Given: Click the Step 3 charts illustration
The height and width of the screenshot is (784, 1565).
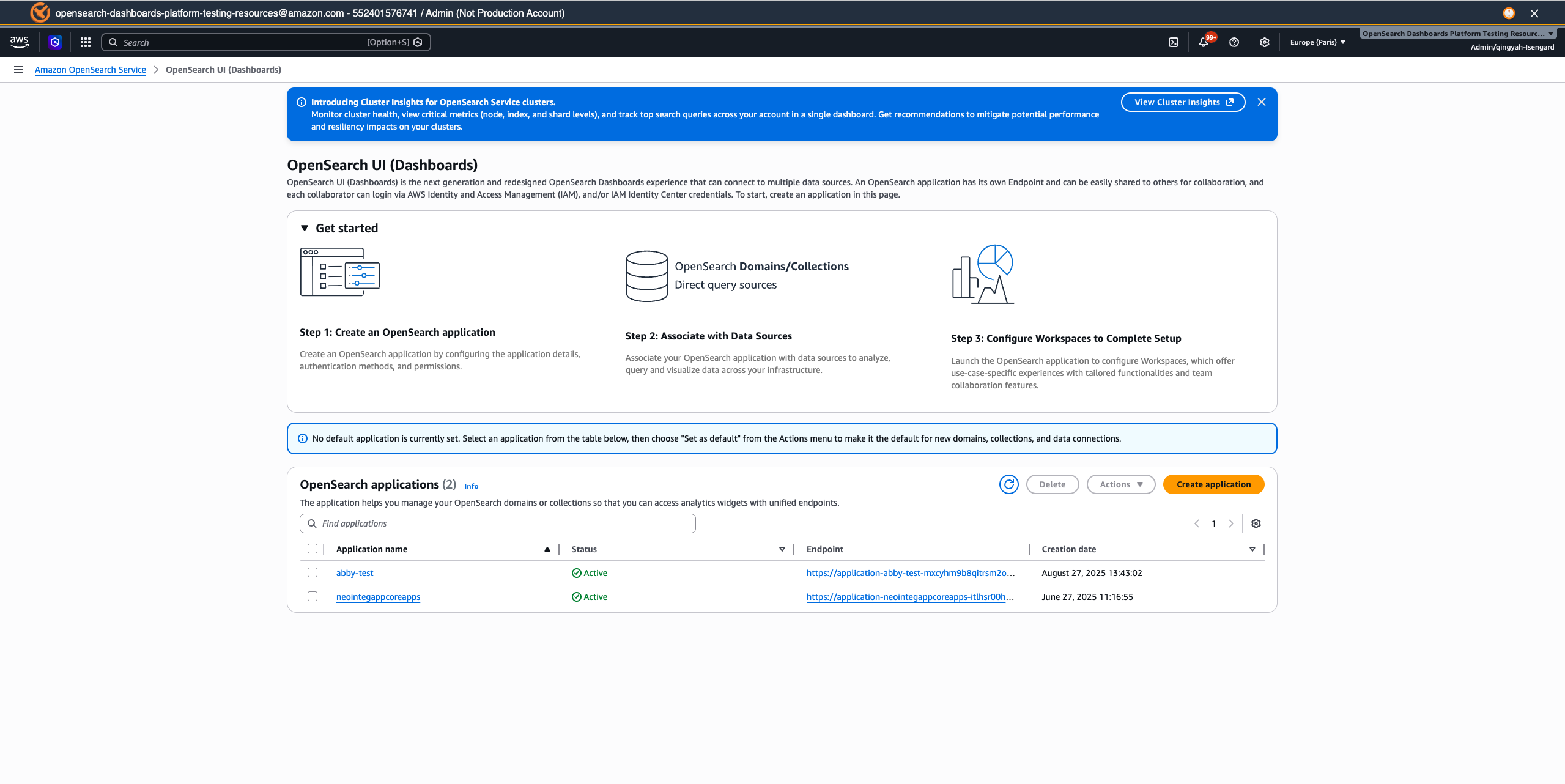Looking at the screenshot, I should pyautogui.click(x=983, y=274).
